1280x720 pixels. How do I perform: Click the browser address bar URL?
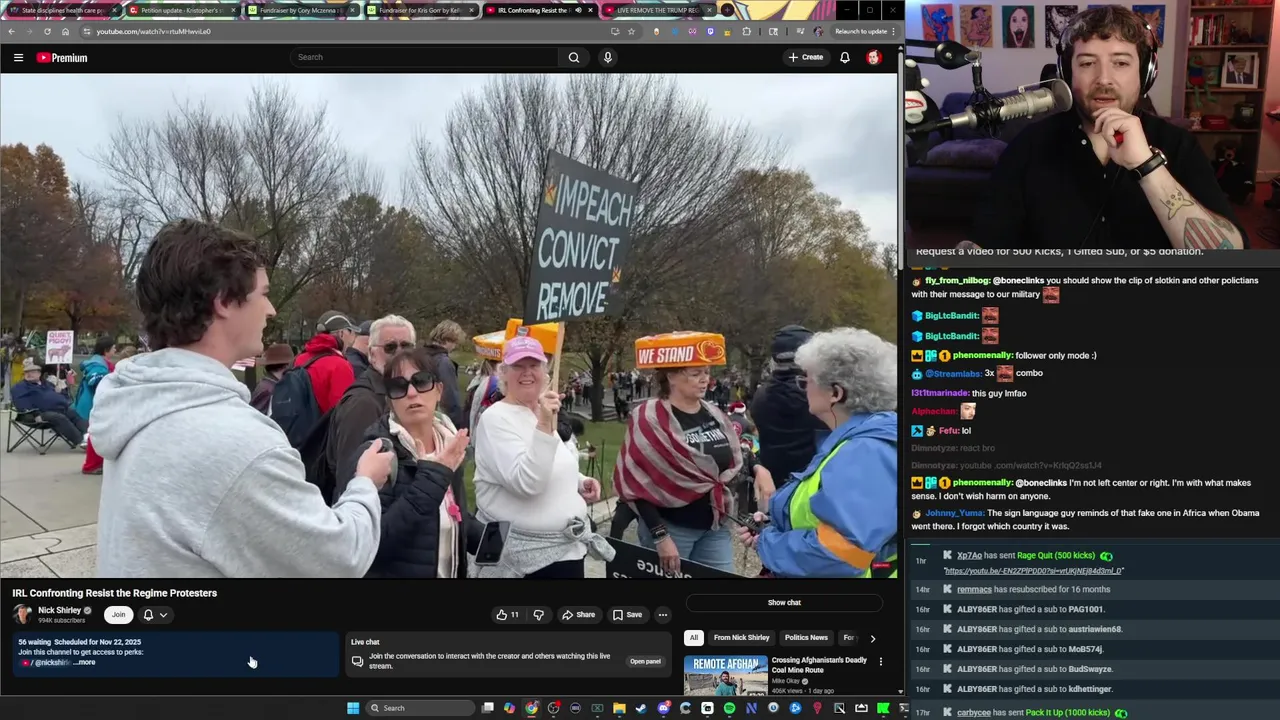coord(153,31)
